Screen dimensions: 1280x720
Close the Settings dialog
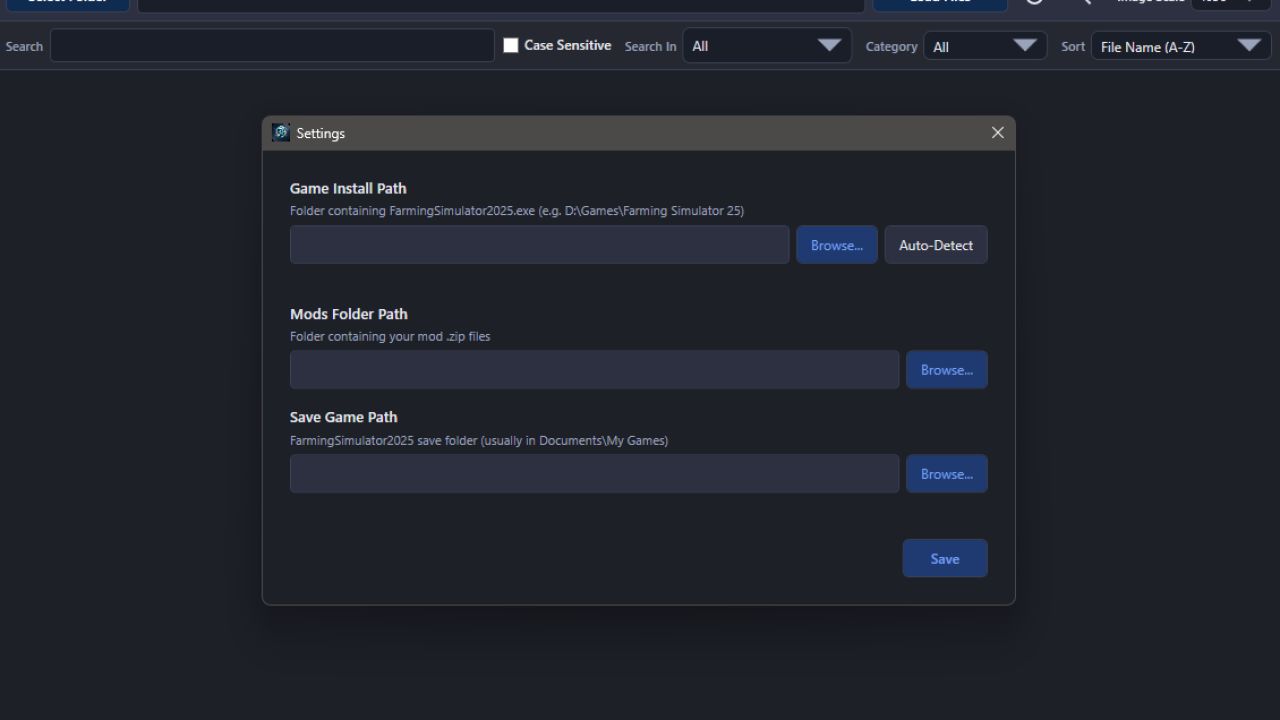point(997,132)
